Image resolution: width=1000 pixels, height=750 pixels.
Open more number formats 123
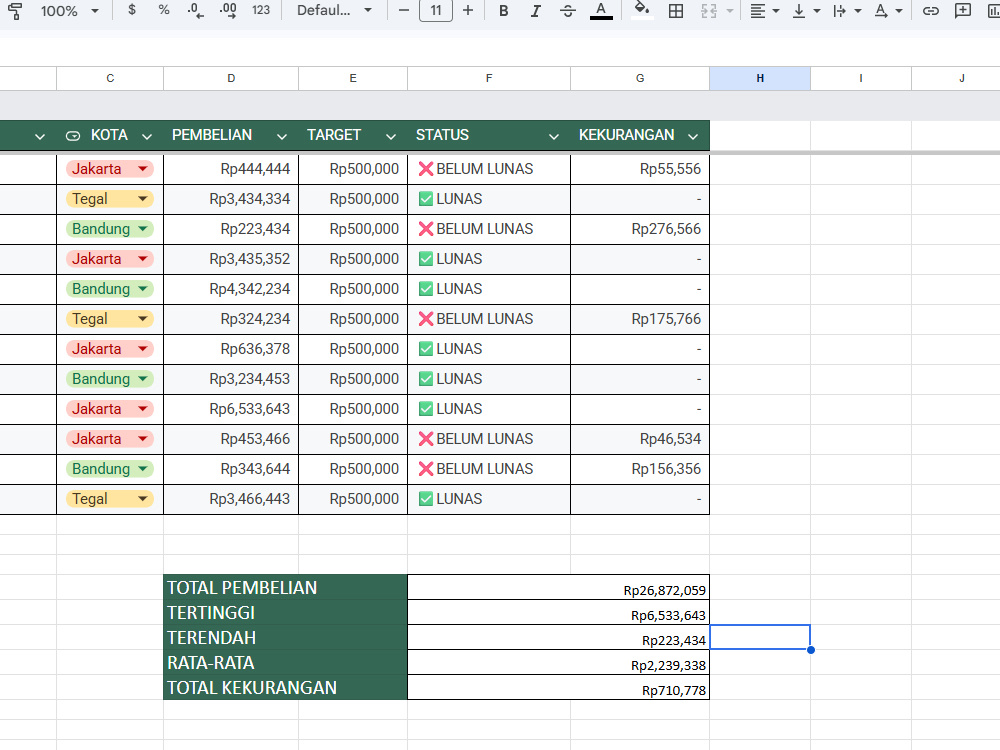click(261, 10)
